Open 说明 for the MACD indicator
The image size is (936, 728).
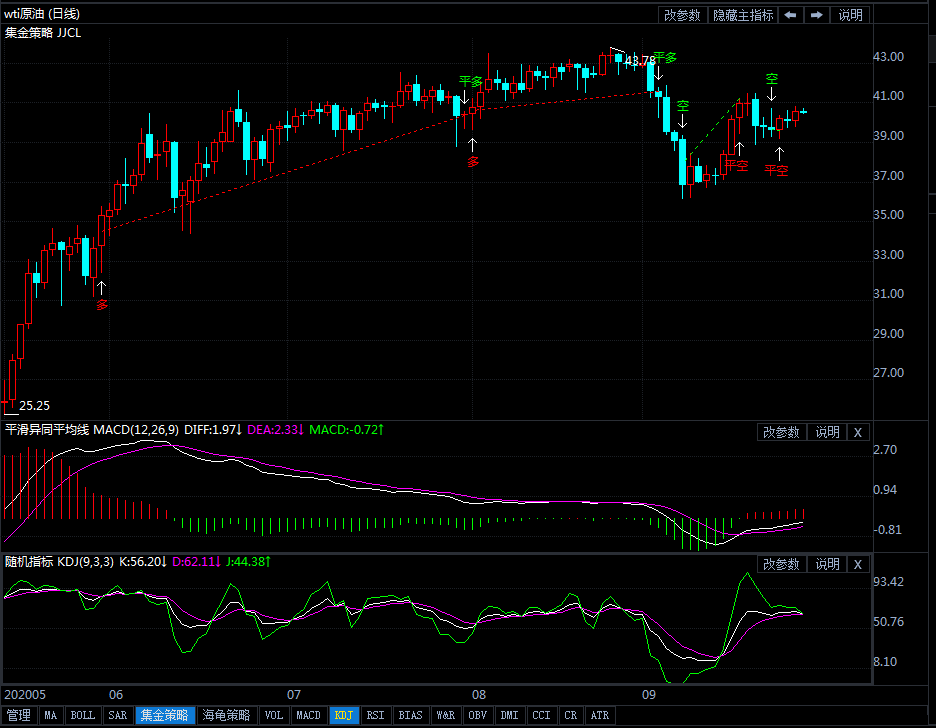[x=827, y=432]
